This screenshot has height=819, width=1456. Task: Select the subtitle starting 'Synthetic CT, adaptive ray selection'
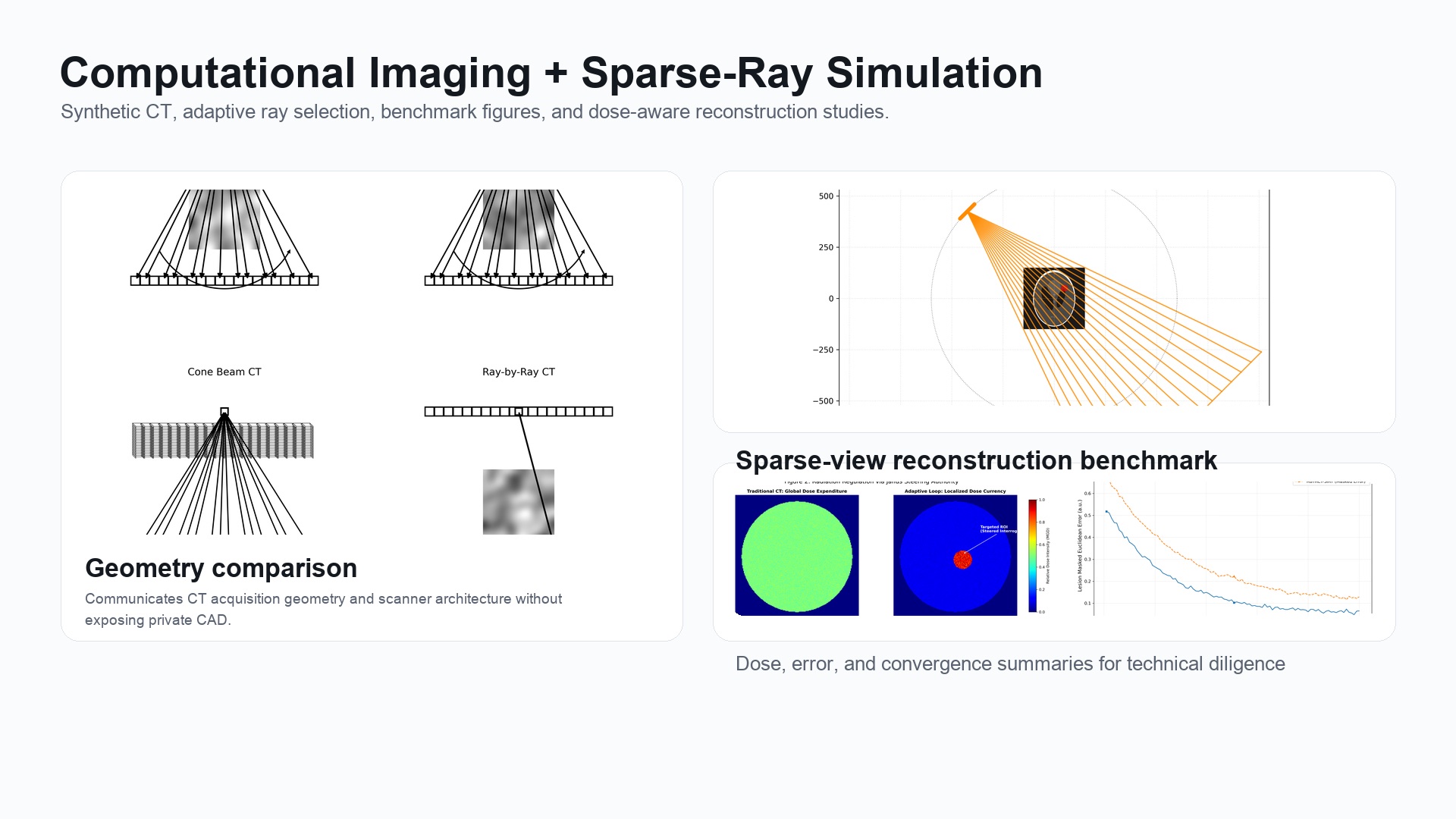point(475,111)
